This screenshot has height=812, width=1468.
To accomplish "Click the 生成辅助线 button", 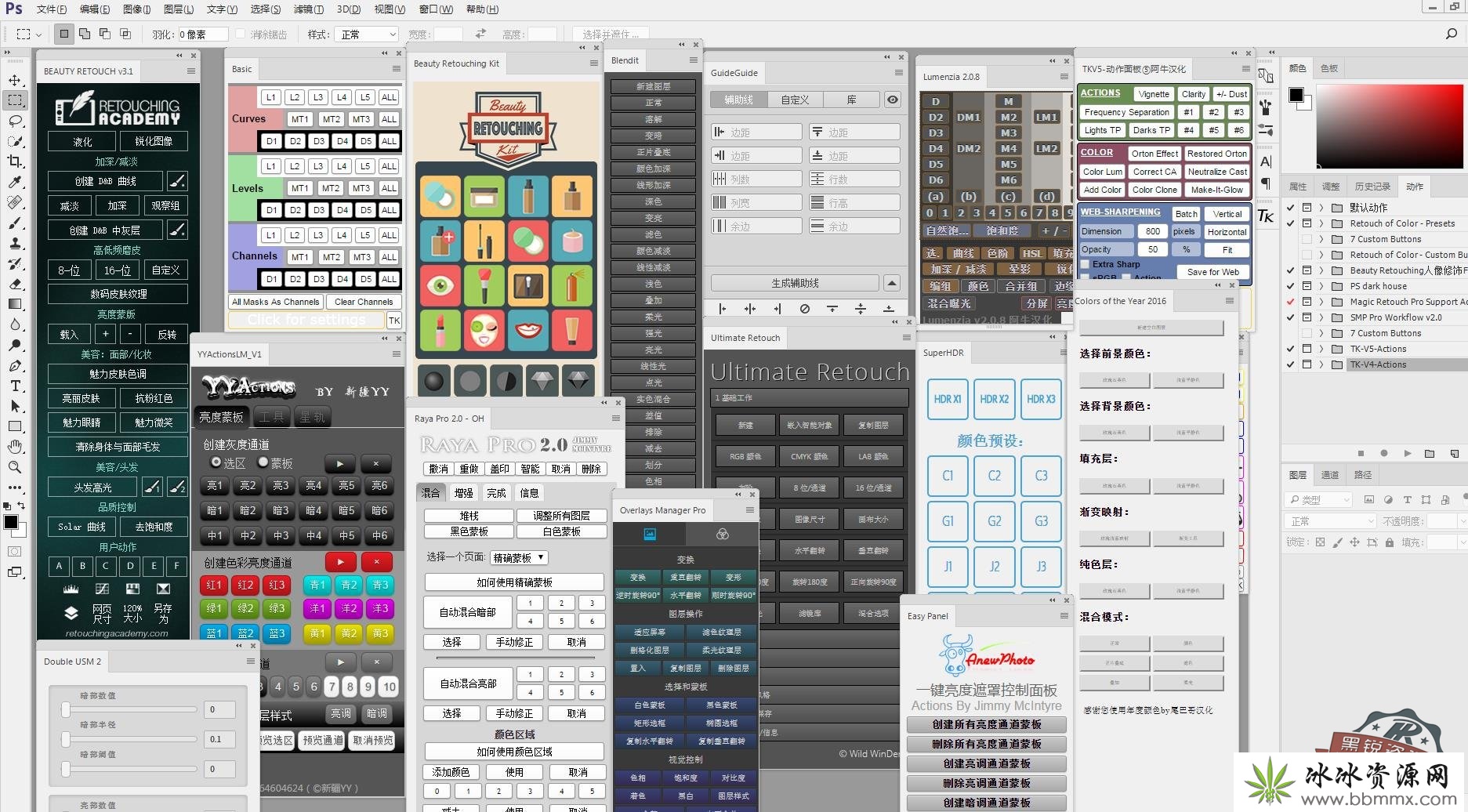I will pyautogui.click(x=795, y=283).
